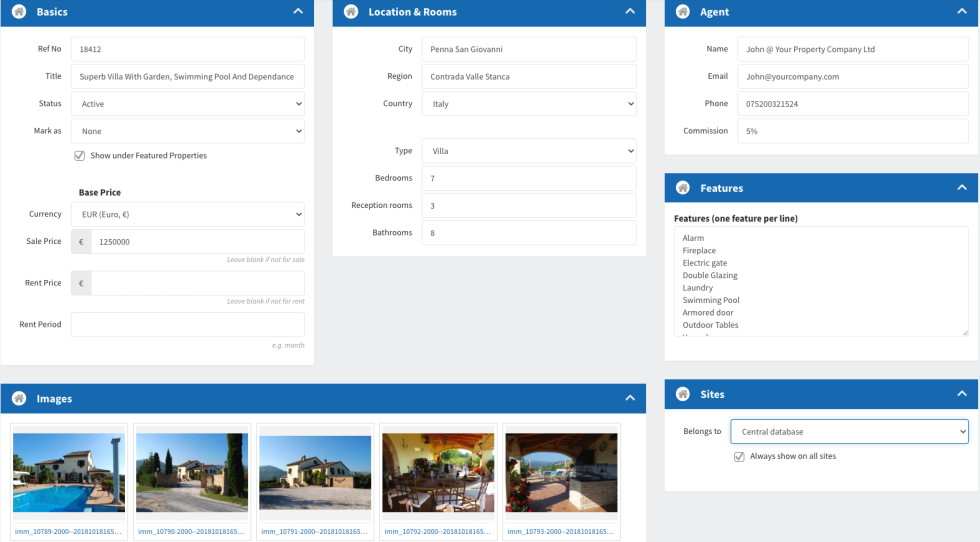Click the home icon in Location & Rooms header
Image resolution: width=980 pixels, height=542 pixels.
pyautogui.click(x=351, y=12)
